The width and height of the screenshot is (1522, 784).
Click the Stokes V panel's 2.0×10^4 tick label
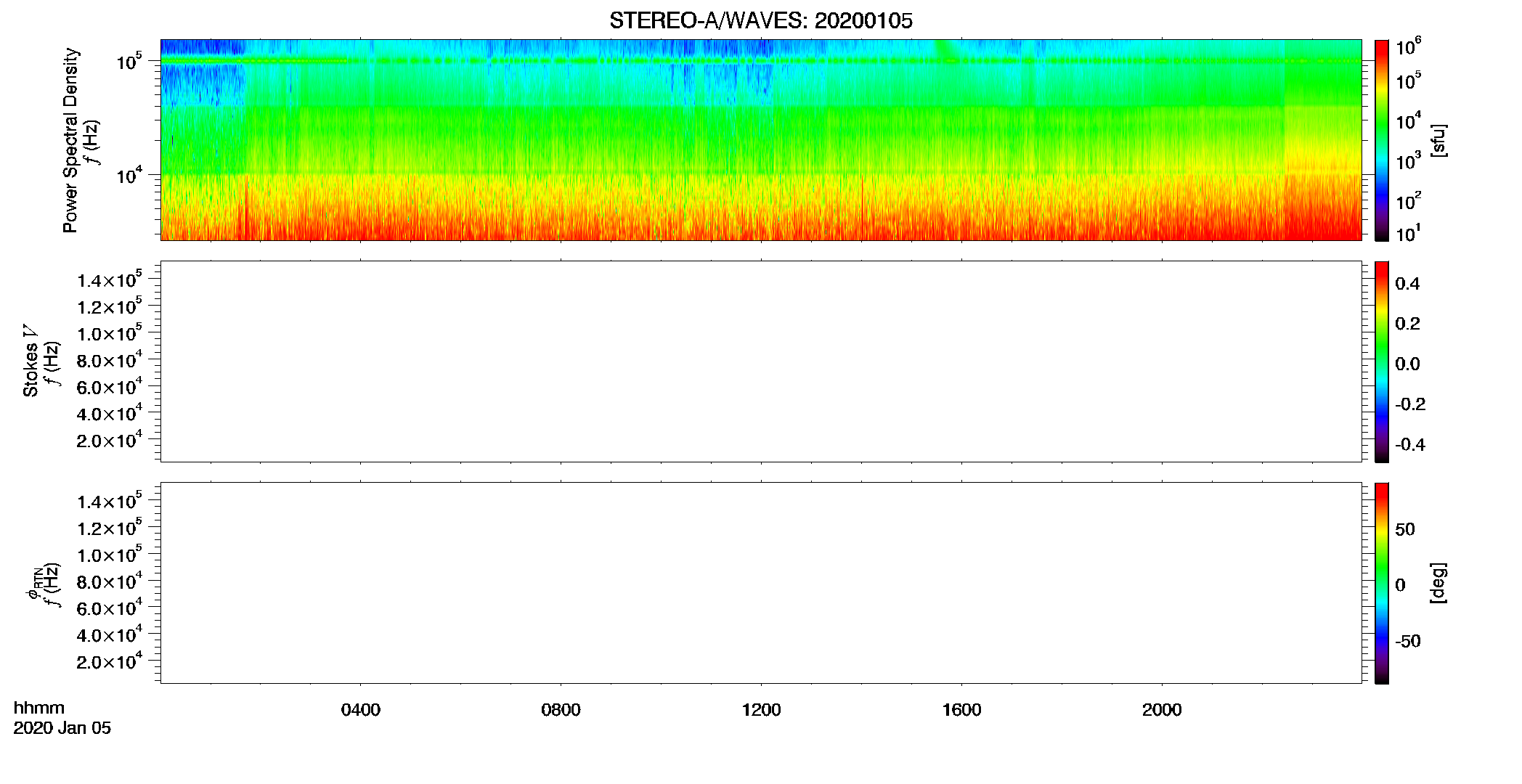[x=110, y=438]
